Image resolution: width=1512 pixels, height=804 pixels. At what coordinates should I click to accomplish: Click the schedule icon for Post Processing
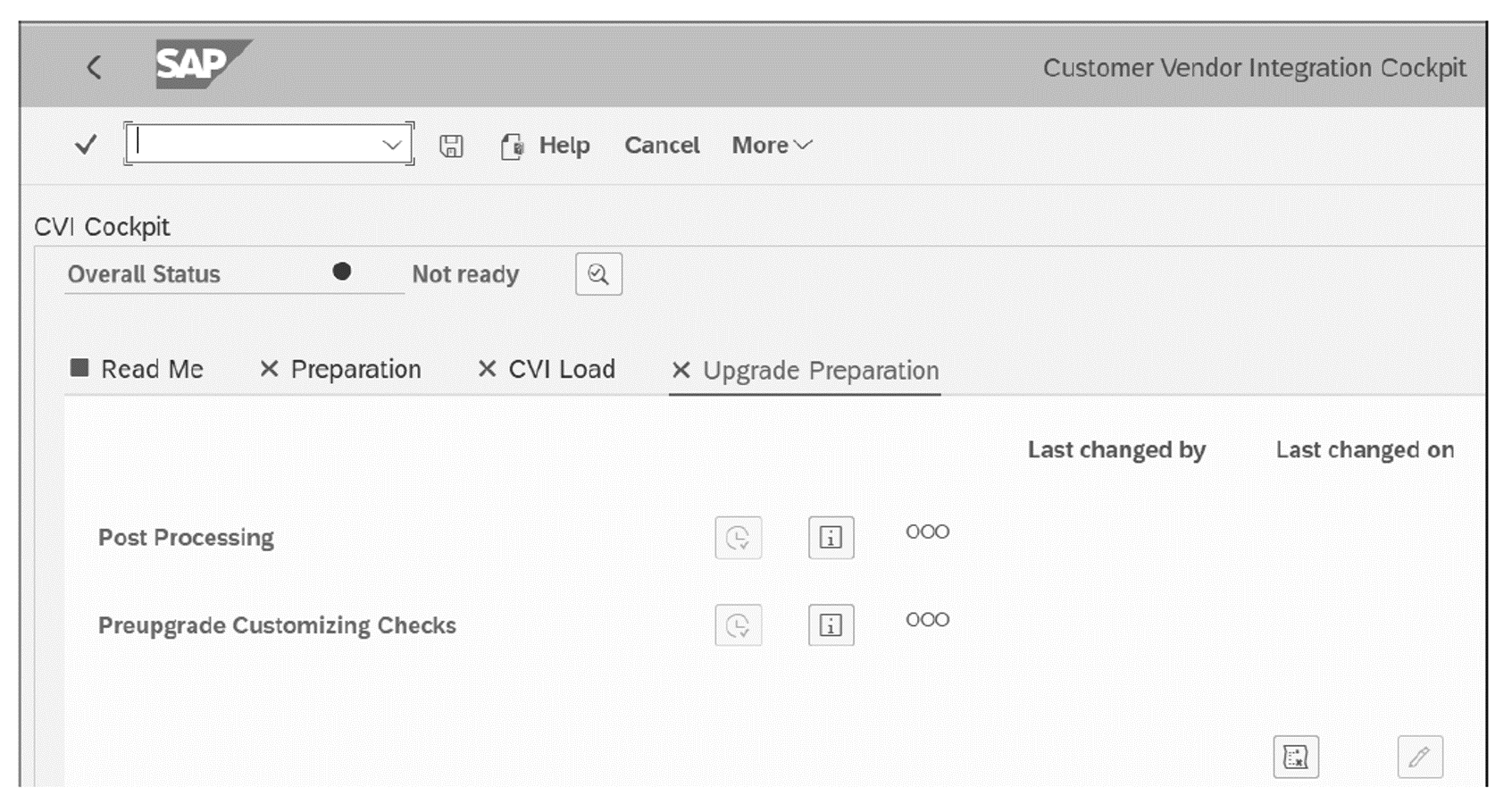(738, 537)
